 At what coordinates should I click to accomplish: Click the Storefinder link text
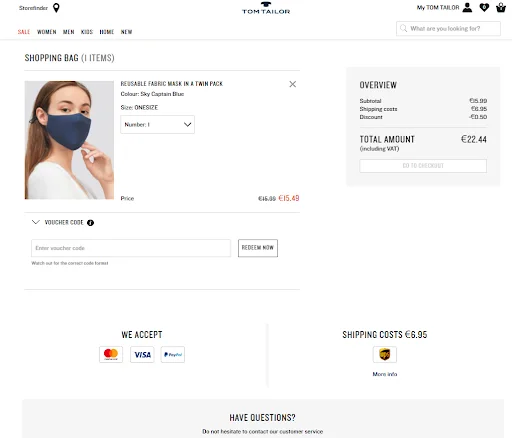point(33,8)
